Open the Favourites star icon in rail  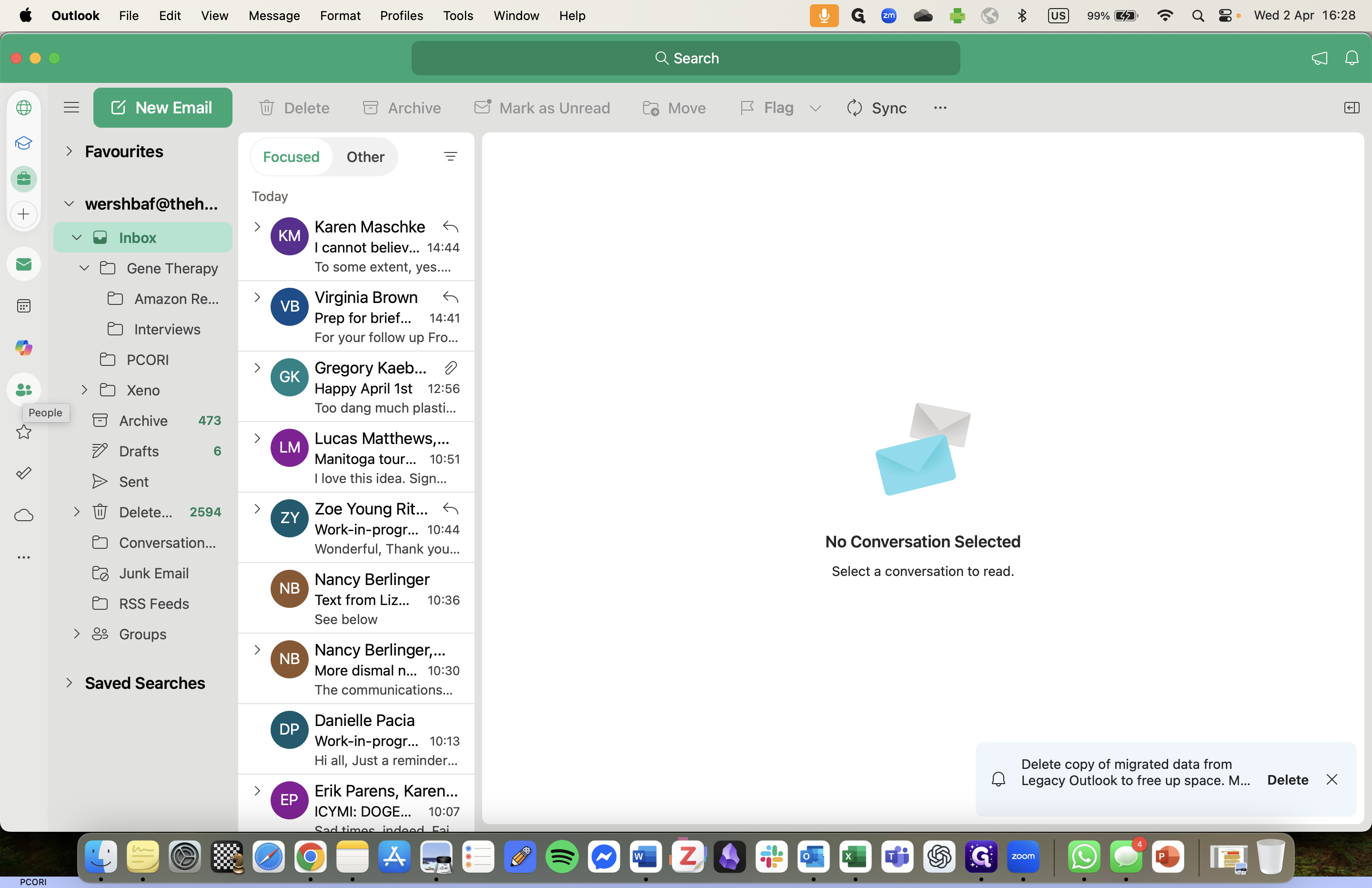24,432
